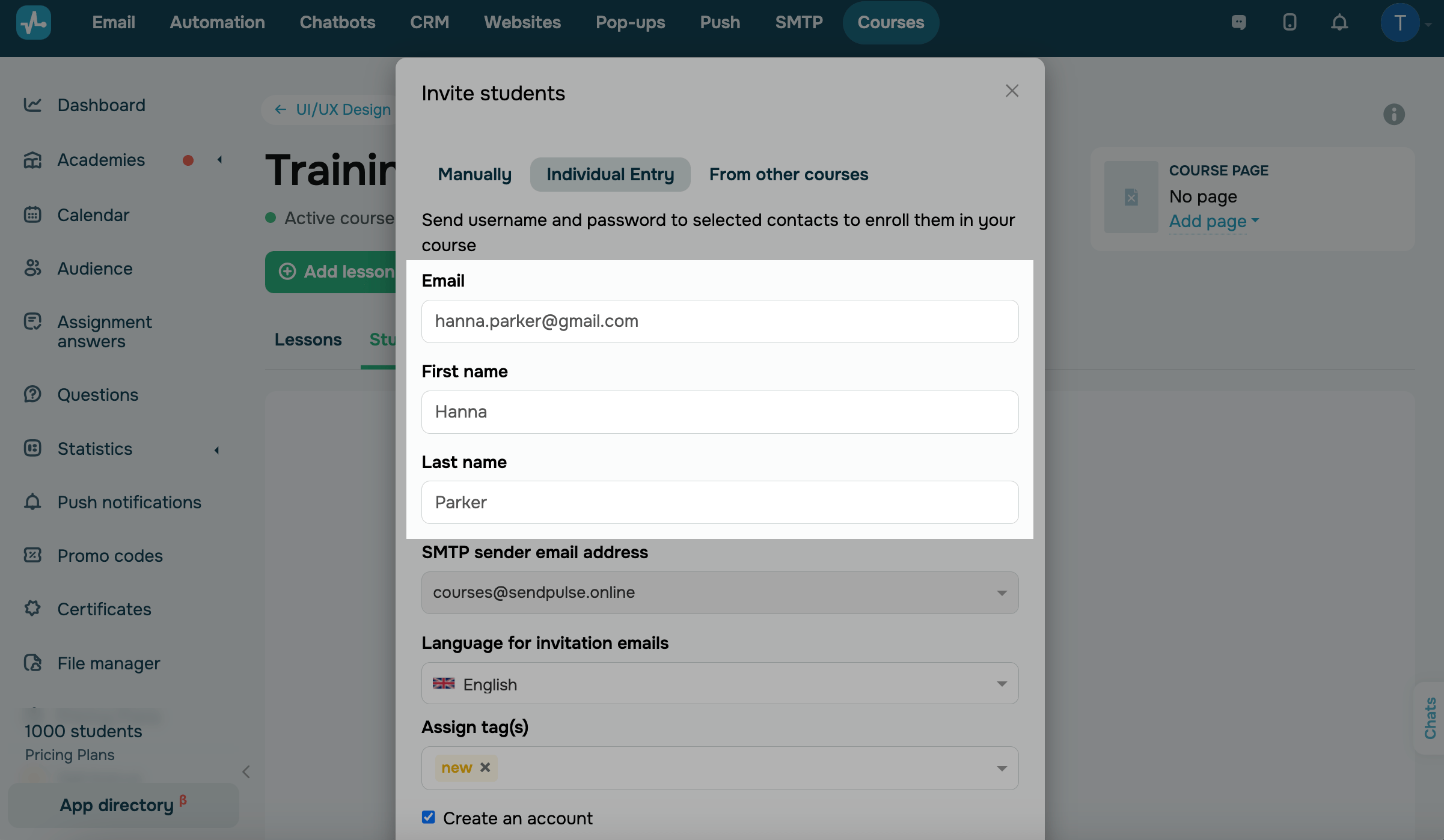Click the info icon near course page
Screen dimensions: 1444x840
1394,114
